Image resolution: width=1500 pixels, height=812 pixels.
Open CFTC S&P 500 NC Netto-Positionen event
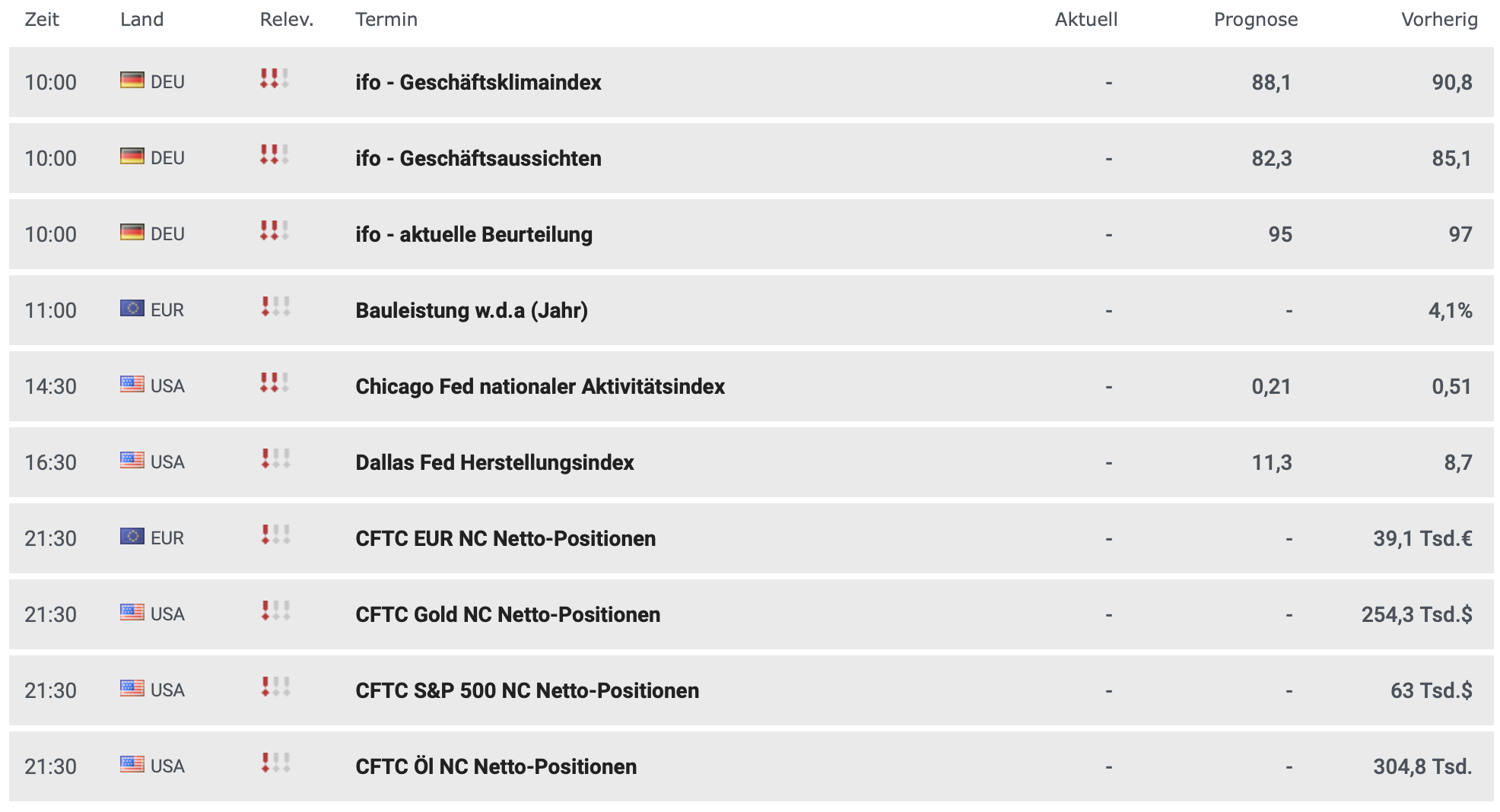click(x=527, y=690)
